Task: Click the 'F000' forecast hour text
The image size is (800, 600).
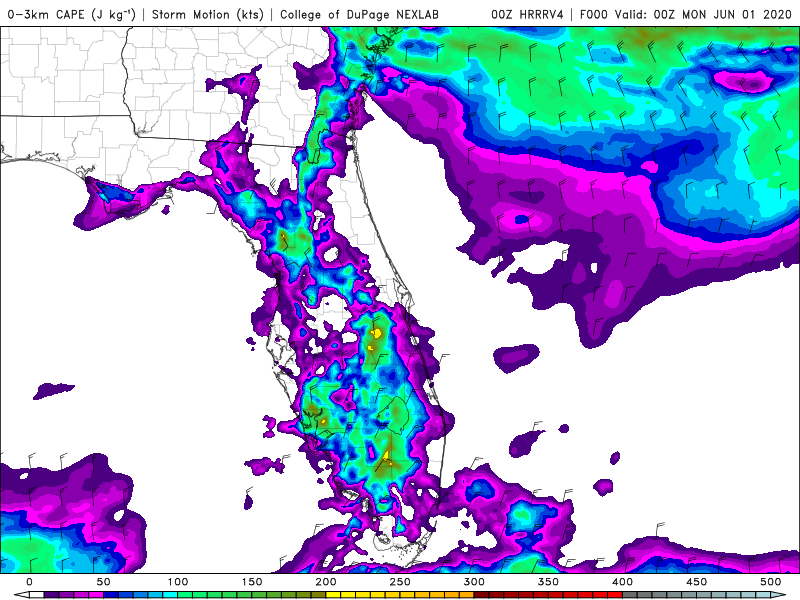Action: tap(593, 14)
